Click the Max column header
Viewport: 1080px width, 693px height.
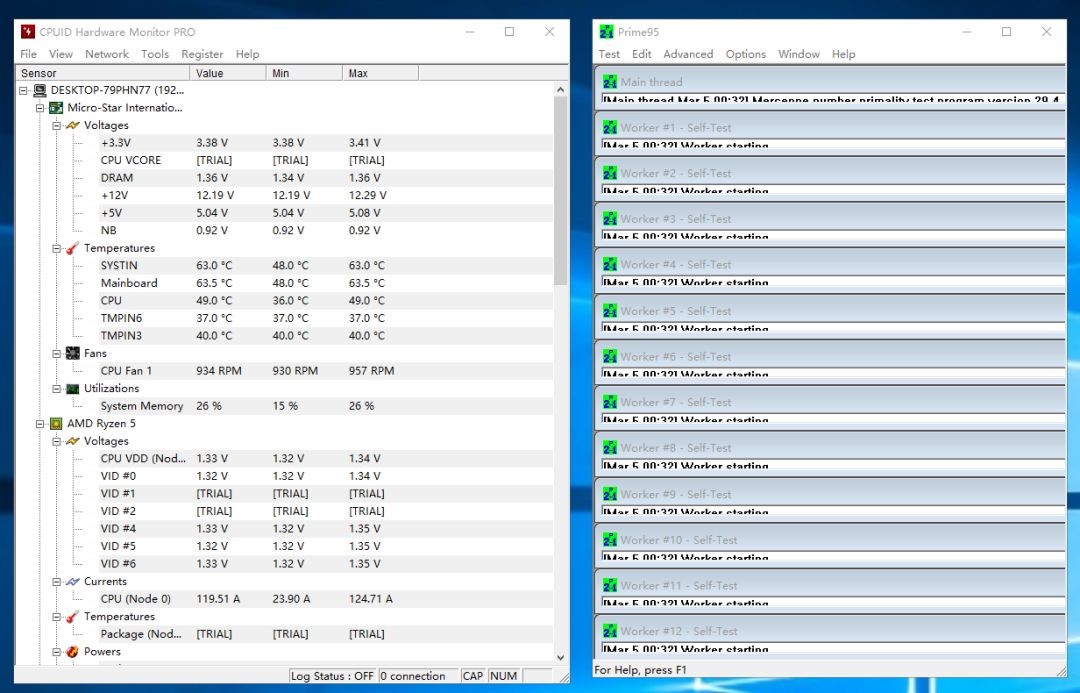pyautogui.click(x=378, y=73)
